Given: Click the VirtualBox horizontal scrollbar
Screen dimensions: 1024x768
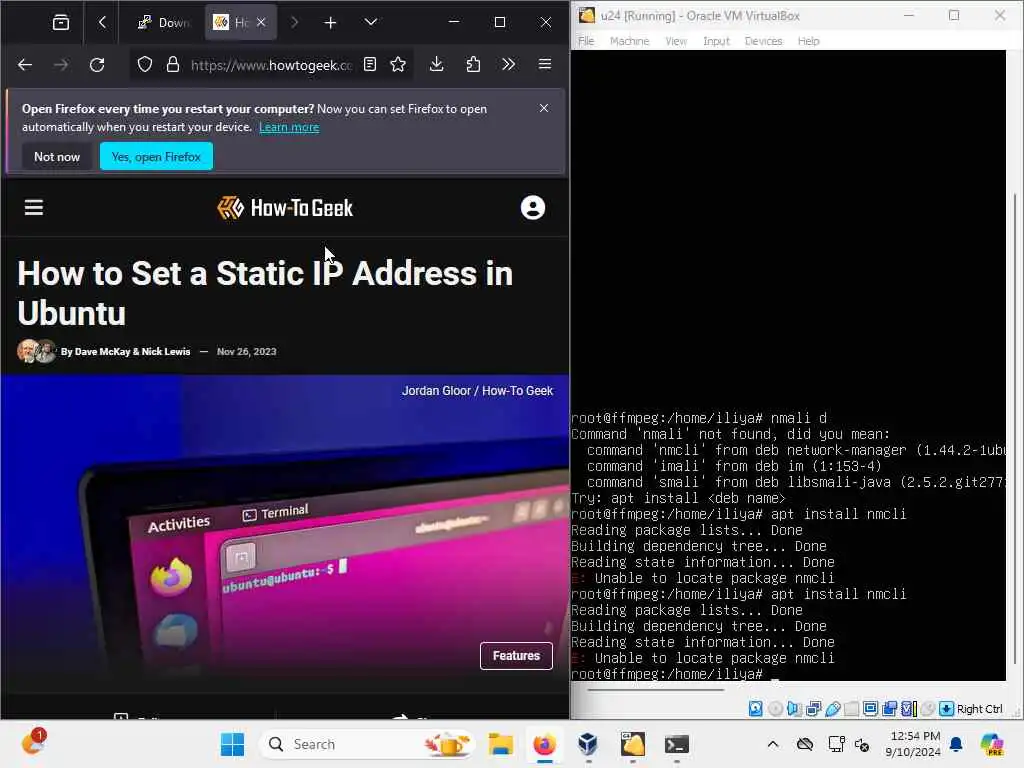Looking at the screenshot, I should pyautogui.click(x=656, y=689).
